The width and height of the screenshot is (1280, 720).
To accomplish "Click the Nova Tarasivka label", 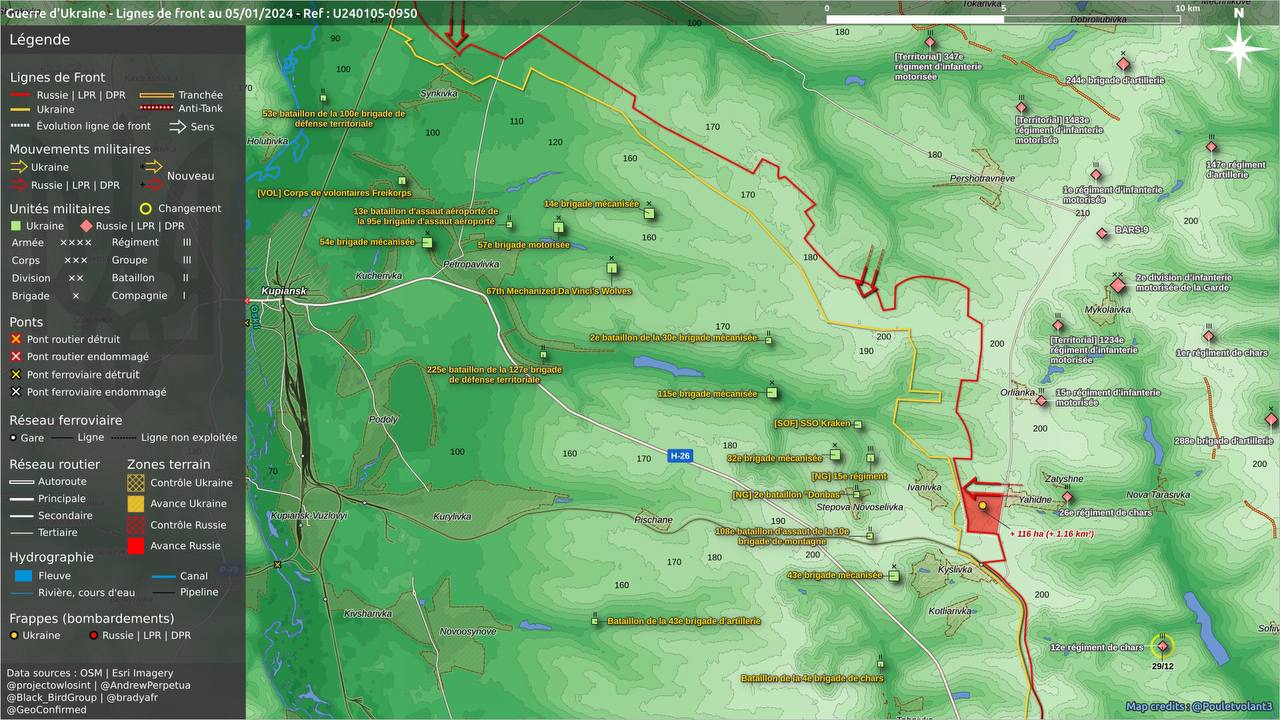I will pyautogui.click(x=1158, y=495).
